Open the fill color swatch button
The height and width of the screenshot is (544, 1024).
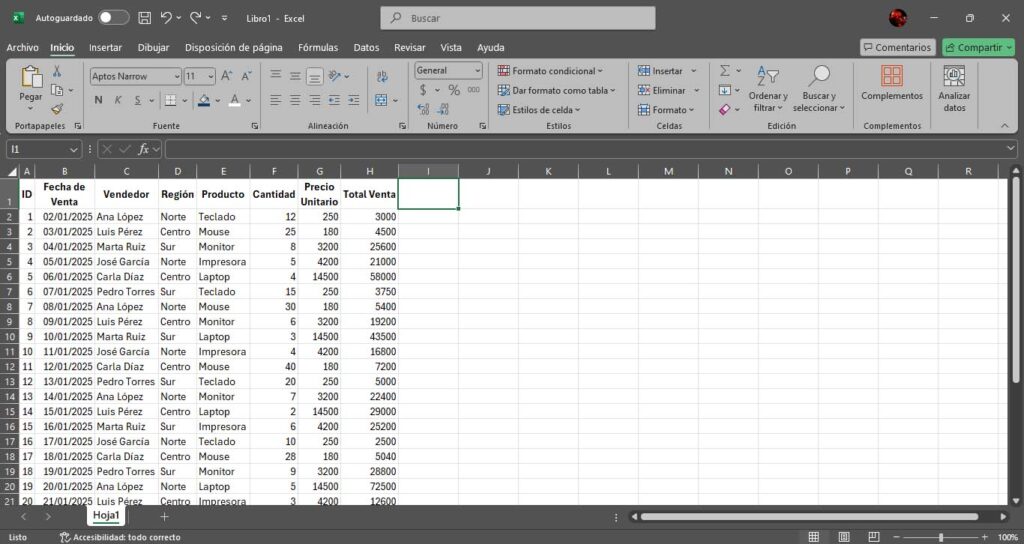[x=204, y=100]
